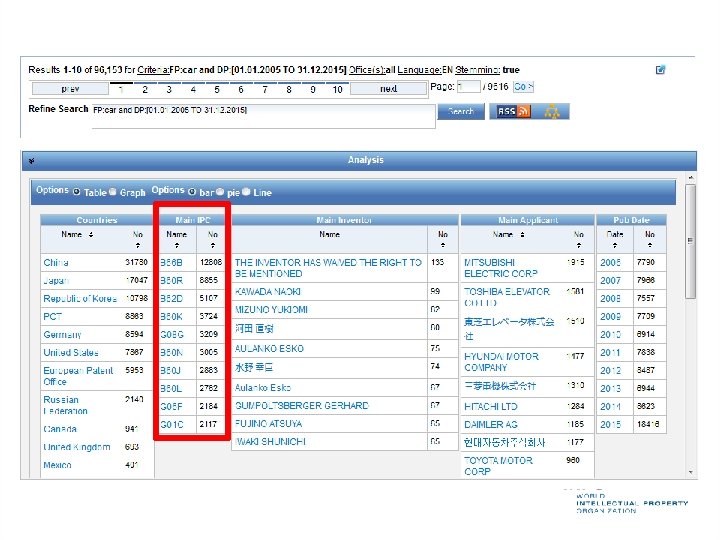Collapse the Analysis panel with the chevron
Image resolution: width=720 pixels, height=540 pixels.
coord(32,161)
